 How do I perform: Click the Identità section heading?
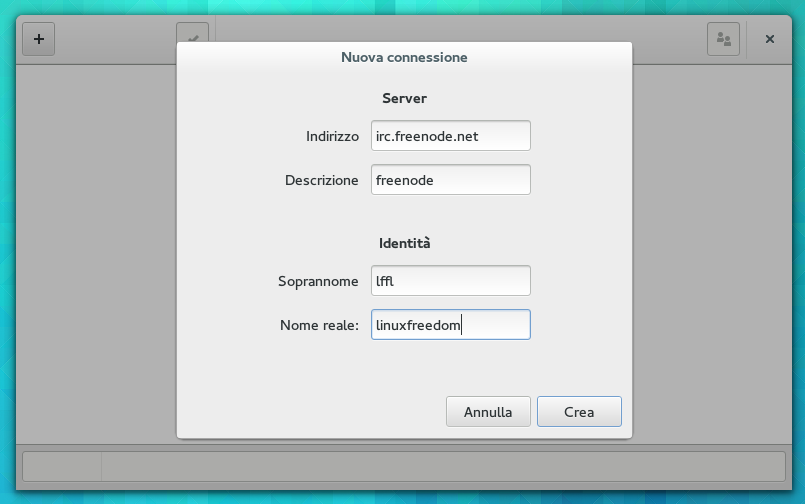click(x=404, y=243)
